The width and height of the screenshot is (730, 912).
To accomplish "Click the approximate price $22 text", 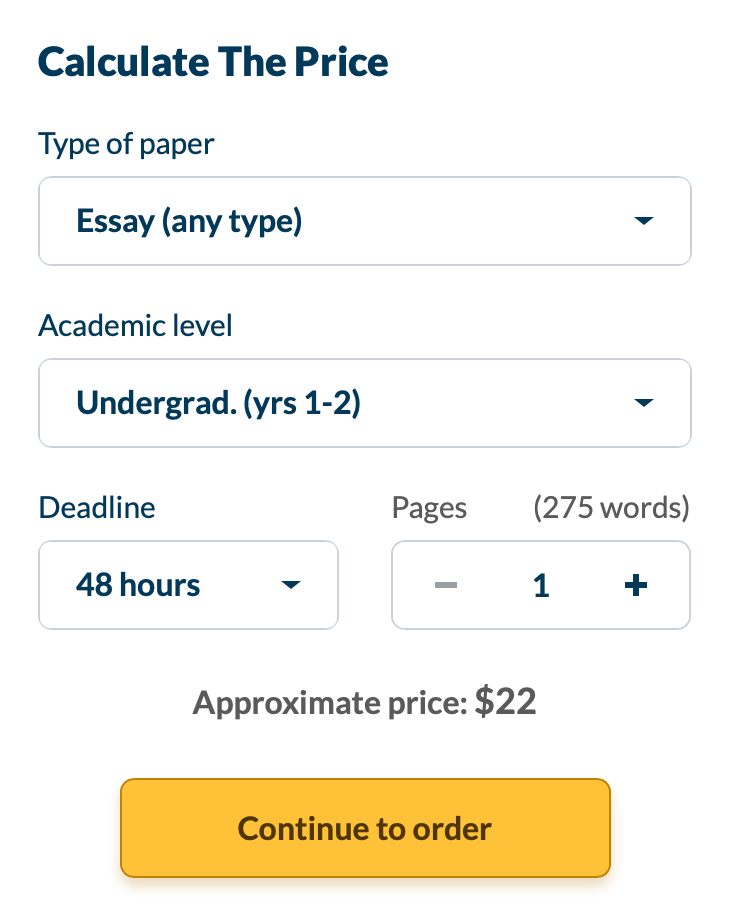I will coord(365,703).
